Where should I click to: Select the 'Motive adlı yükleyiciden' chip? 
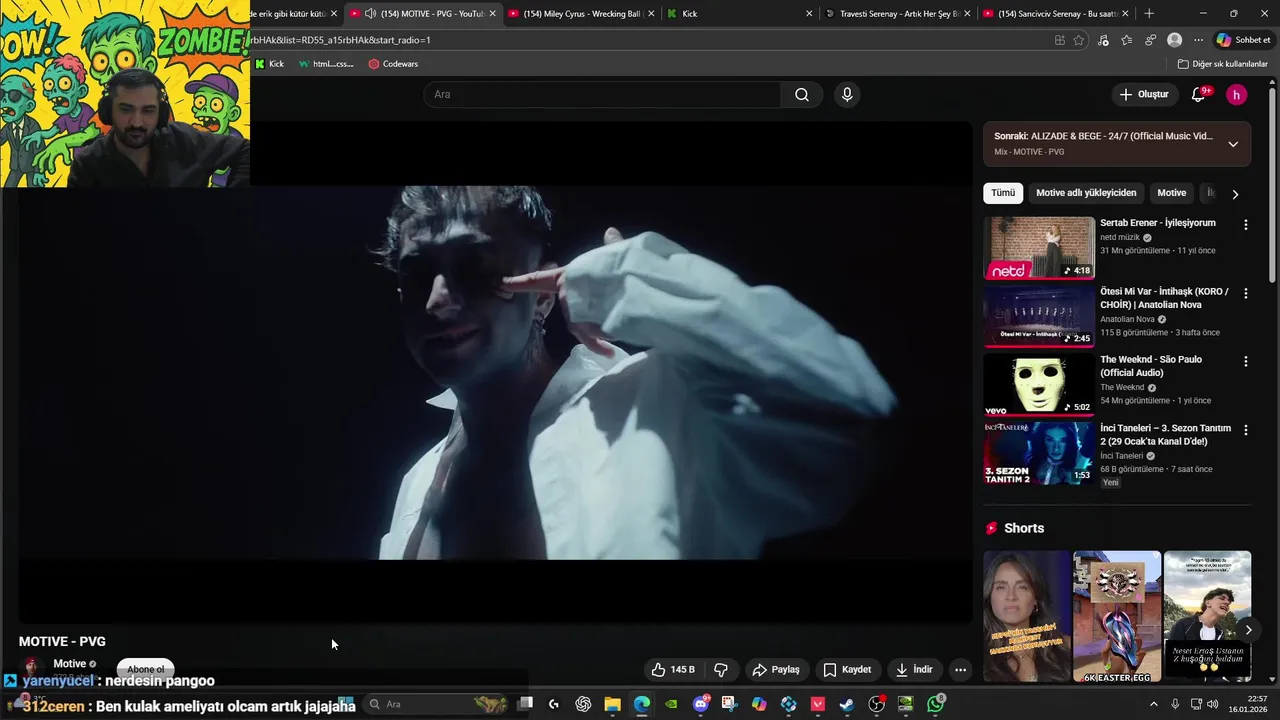(x=1086, y=193)
